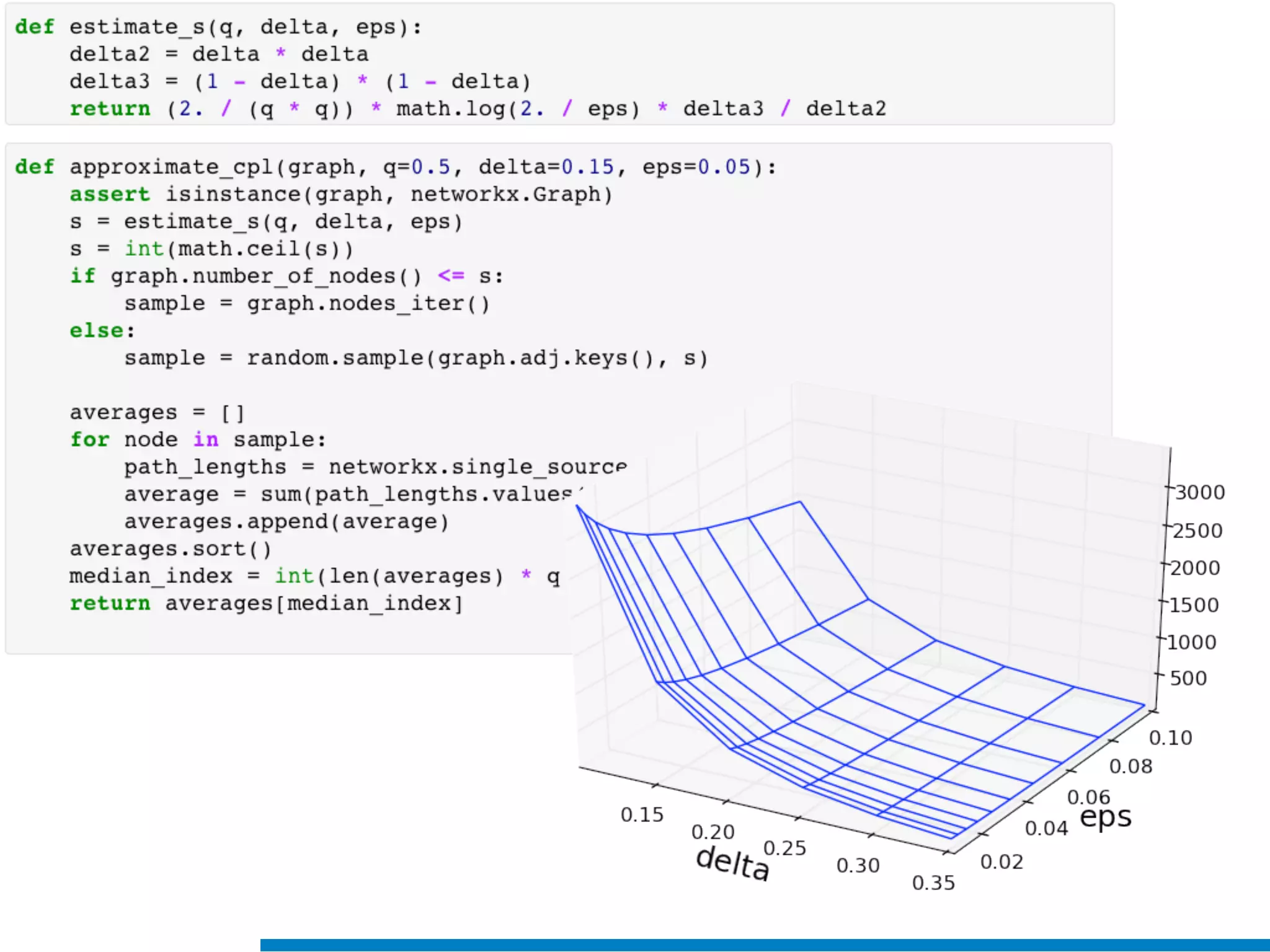
Task: Click the 'averages.append(average)' code line
Action: 286,522
